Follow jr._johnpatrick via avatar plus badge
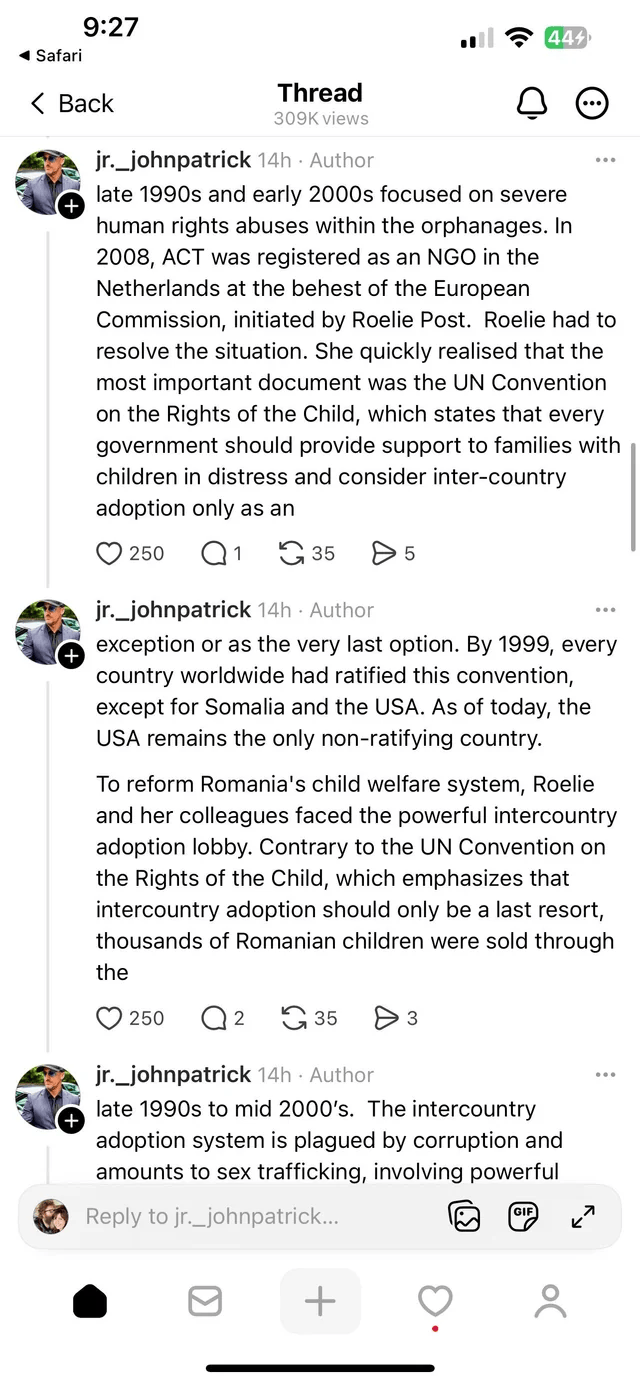The image size is (640, 1384). tap(70, 206)
